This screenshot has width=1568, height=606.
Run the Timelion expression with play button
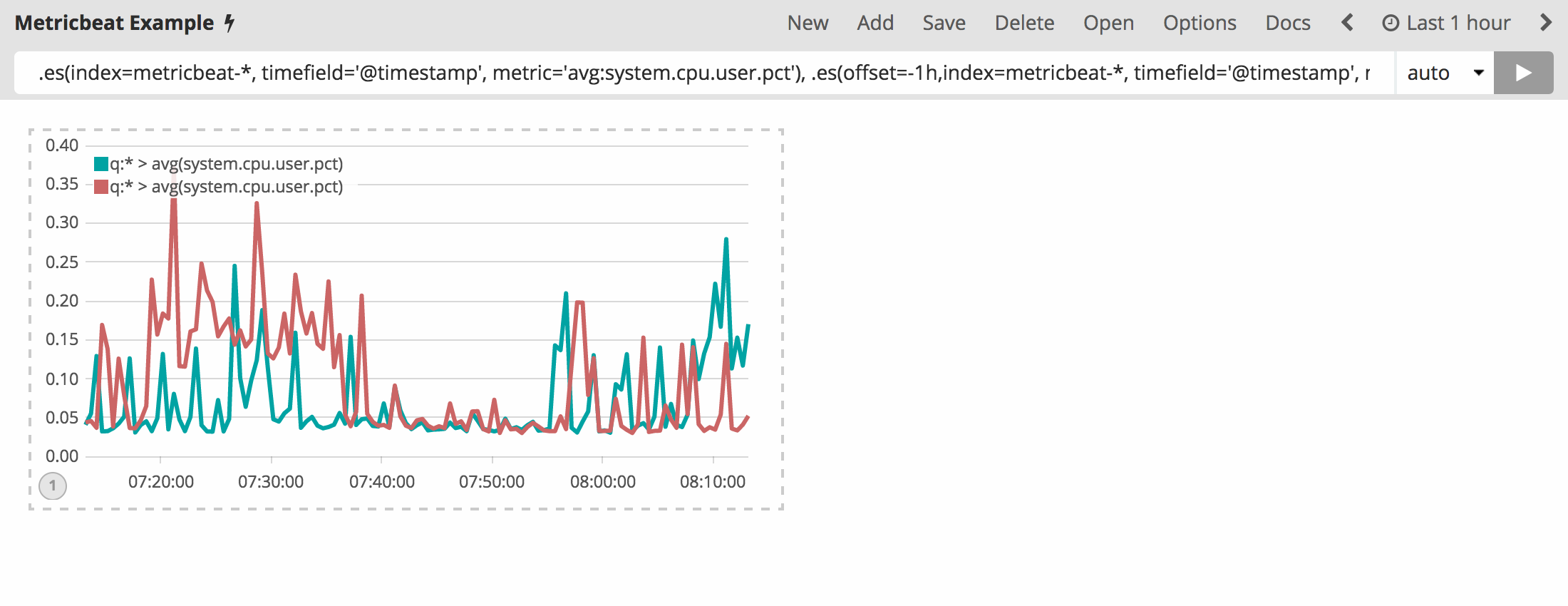pos(1523,73)
